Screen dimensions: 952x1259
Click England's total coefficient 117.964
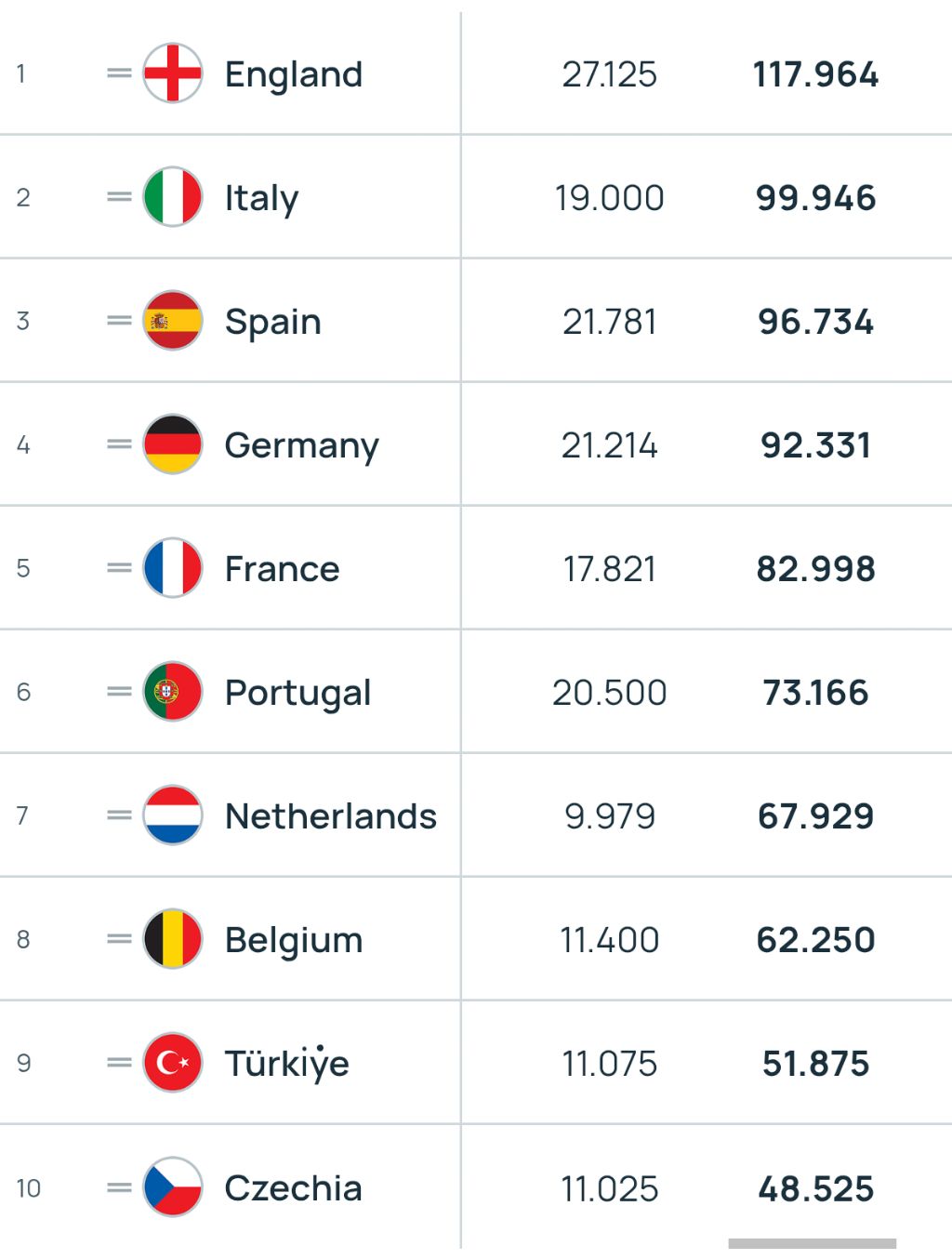pyautogui.click(x=815, y=74)
